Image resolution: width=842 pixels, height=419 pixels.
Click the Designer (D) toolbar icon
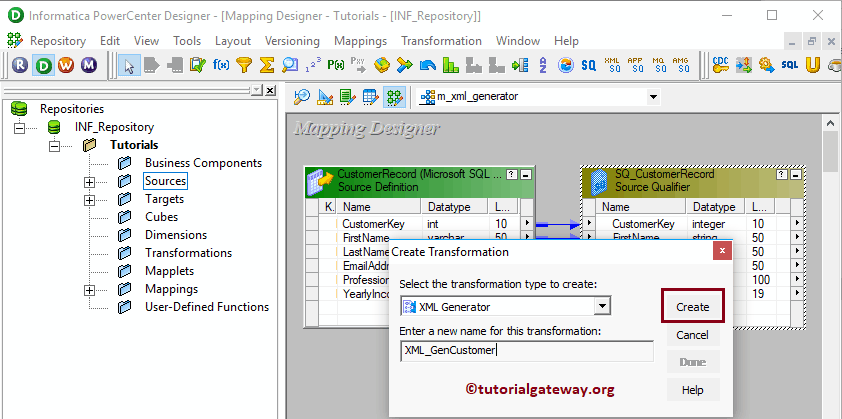click(43, 66)
